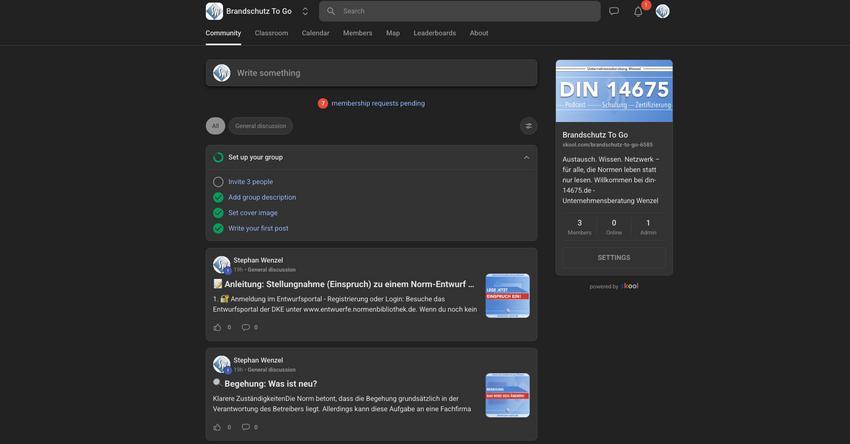The height and width of the screenshot is (444, 850).
Task: Open the group switcher arrows
Action: tap(305, 11)
